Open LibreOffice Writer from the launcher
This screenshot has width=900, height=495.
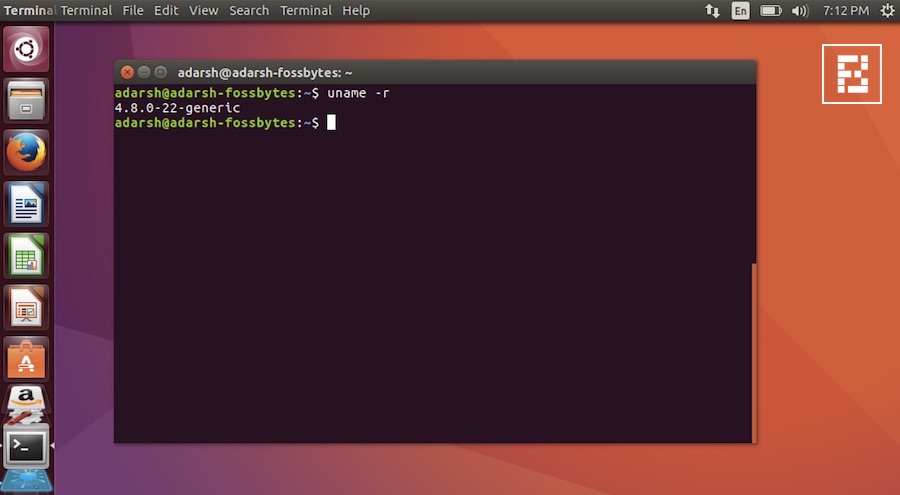pyautogui.click(x=26, y=205)
